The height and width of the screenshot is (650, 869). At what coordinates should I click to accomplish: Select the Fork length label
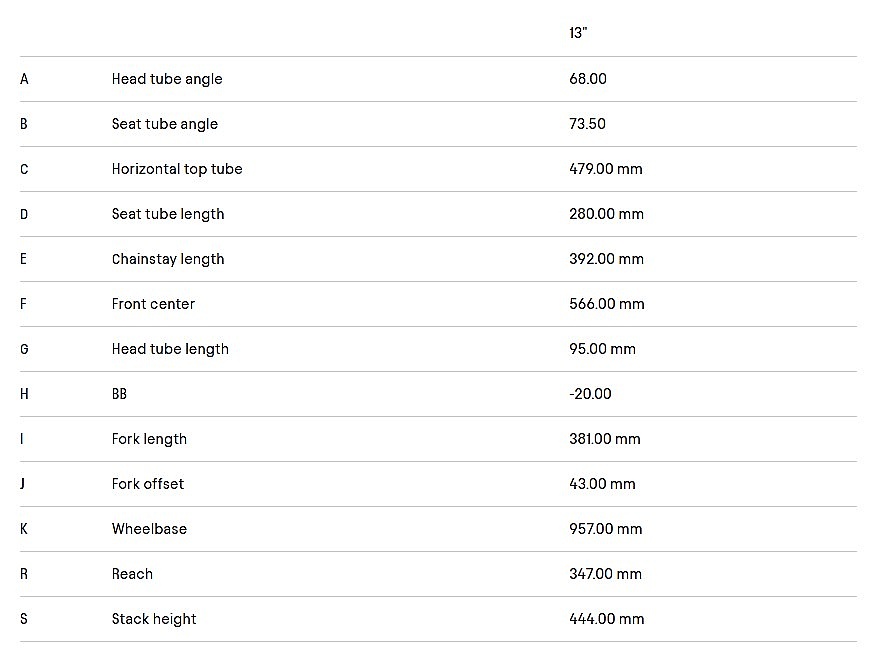pyautogui.click(x=149, y=439)
